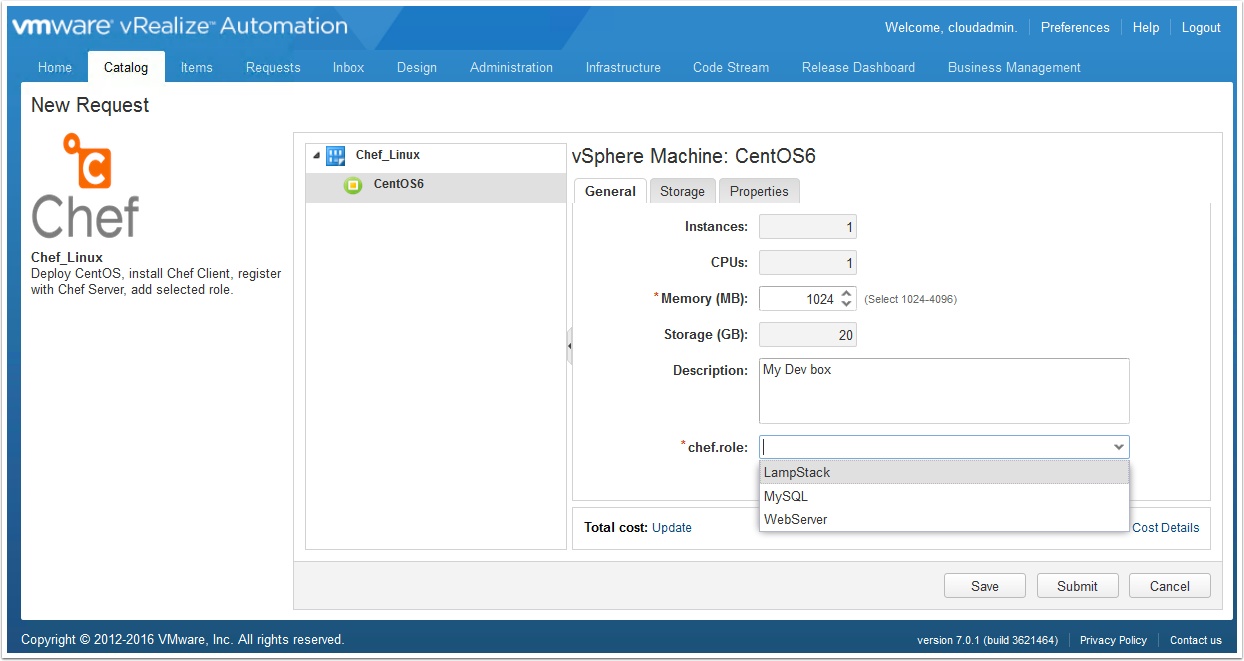This screenshot has width=1244, height=661.
Task: Switch to the General tab
Action: click(x=610, y=191)
